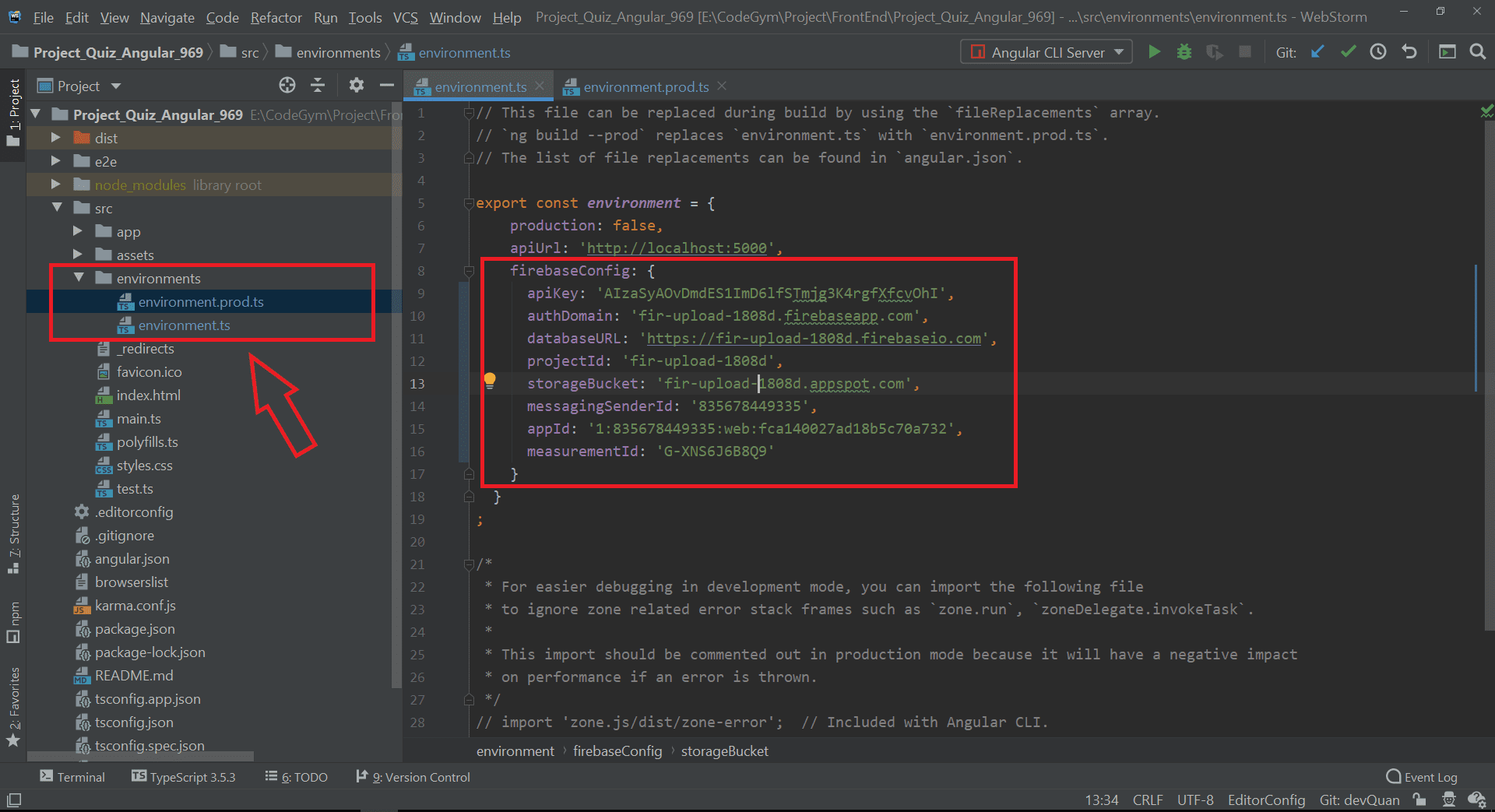Click the Git update project arrow
The height and width of the screenshot is (812, 1495).
1317,52
